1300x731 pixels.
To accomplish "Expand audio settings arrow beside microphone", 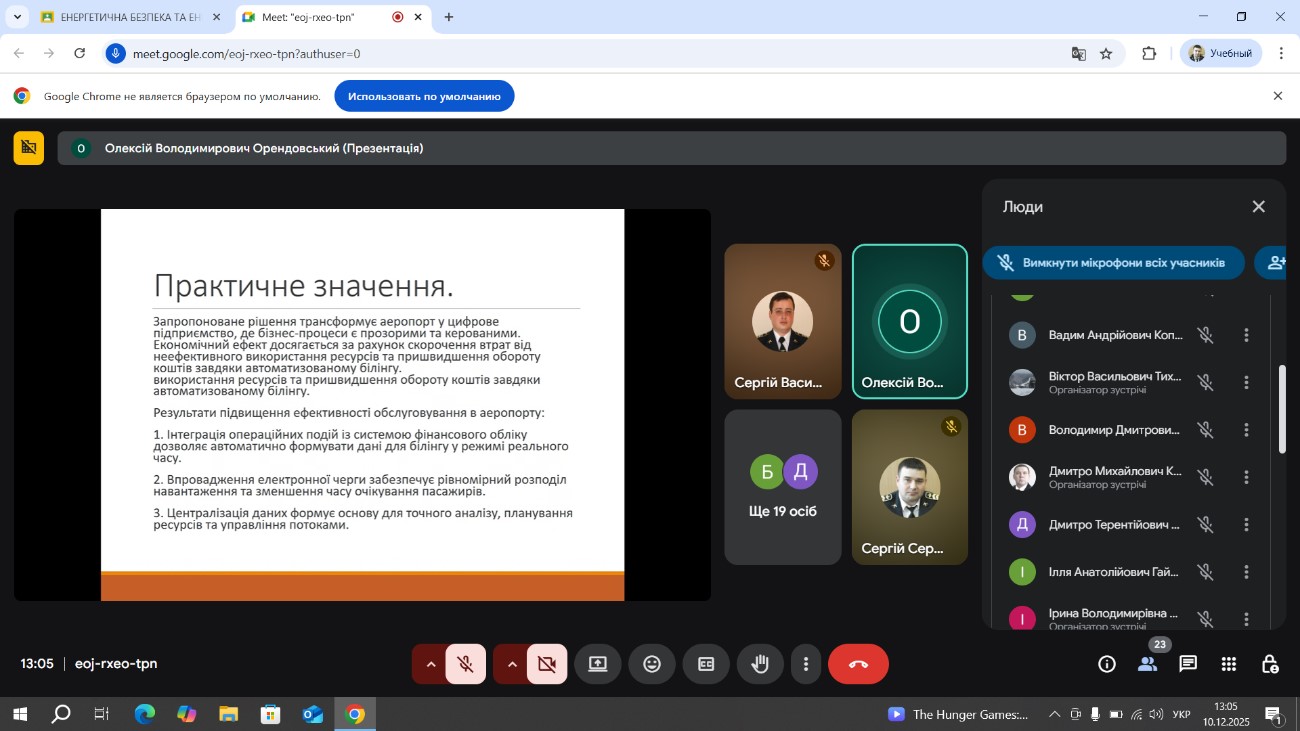I will coord(431,664).
